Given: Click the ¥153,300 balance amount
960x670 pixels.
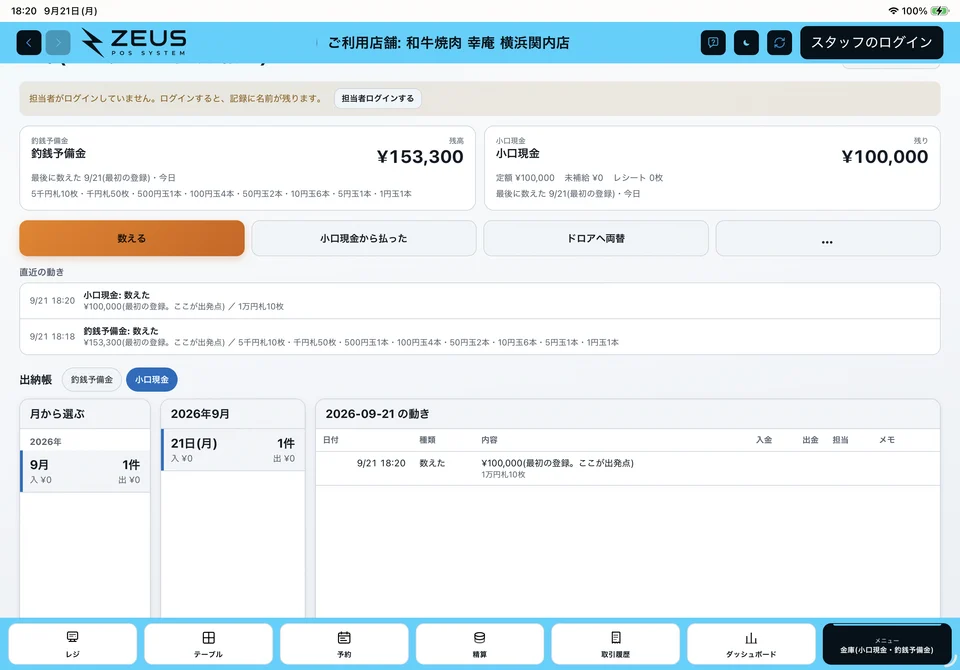Looking at the screenshot, I should tap(420, 157).
